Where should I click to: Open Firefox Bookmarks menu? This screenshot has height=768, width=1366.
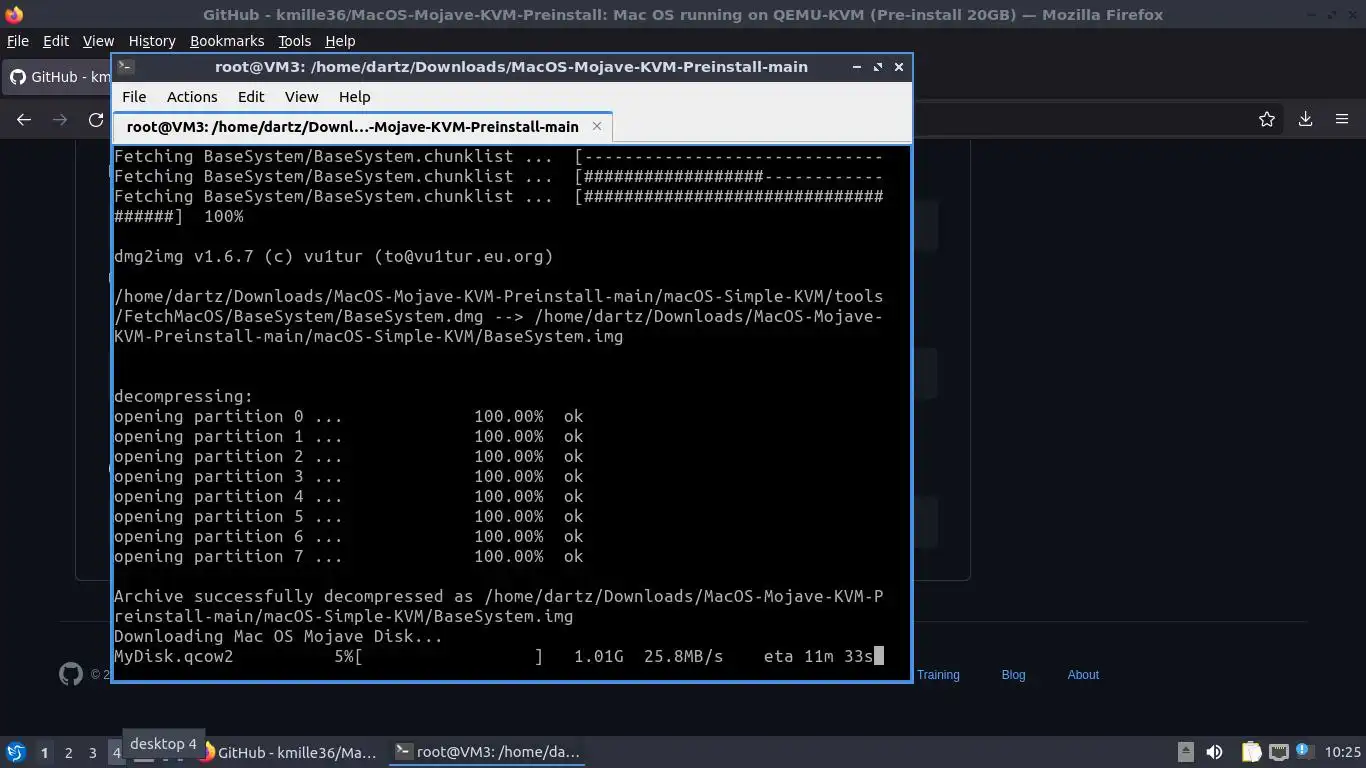(227, 41)
